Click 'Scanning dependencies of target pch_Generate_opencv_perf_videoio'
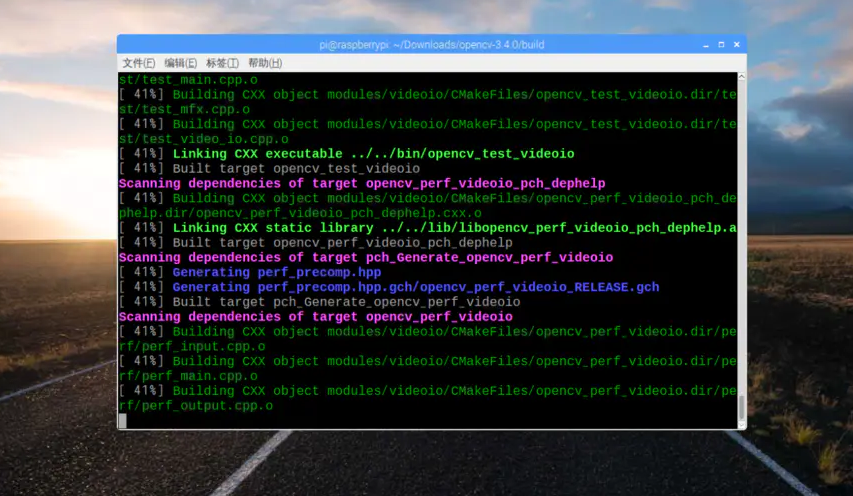 click(x=366, y=257)
